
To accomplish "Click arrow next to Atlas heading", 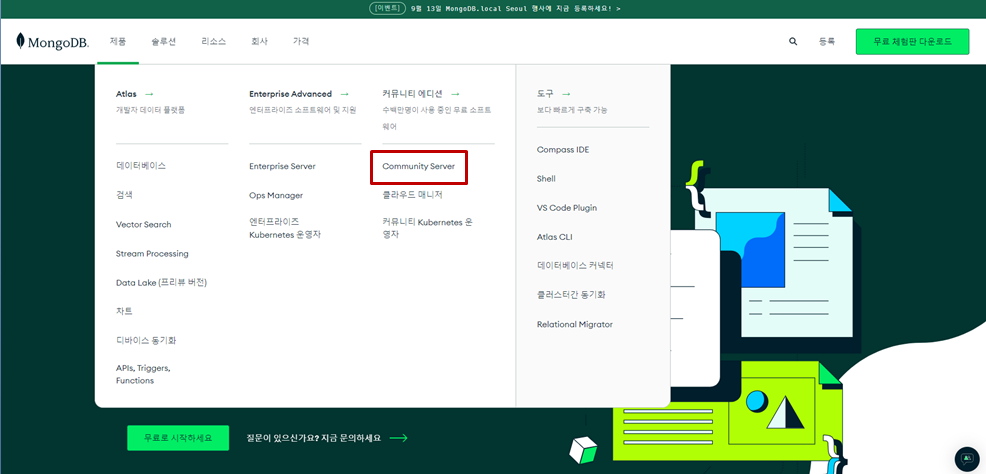I will [148, 94].
